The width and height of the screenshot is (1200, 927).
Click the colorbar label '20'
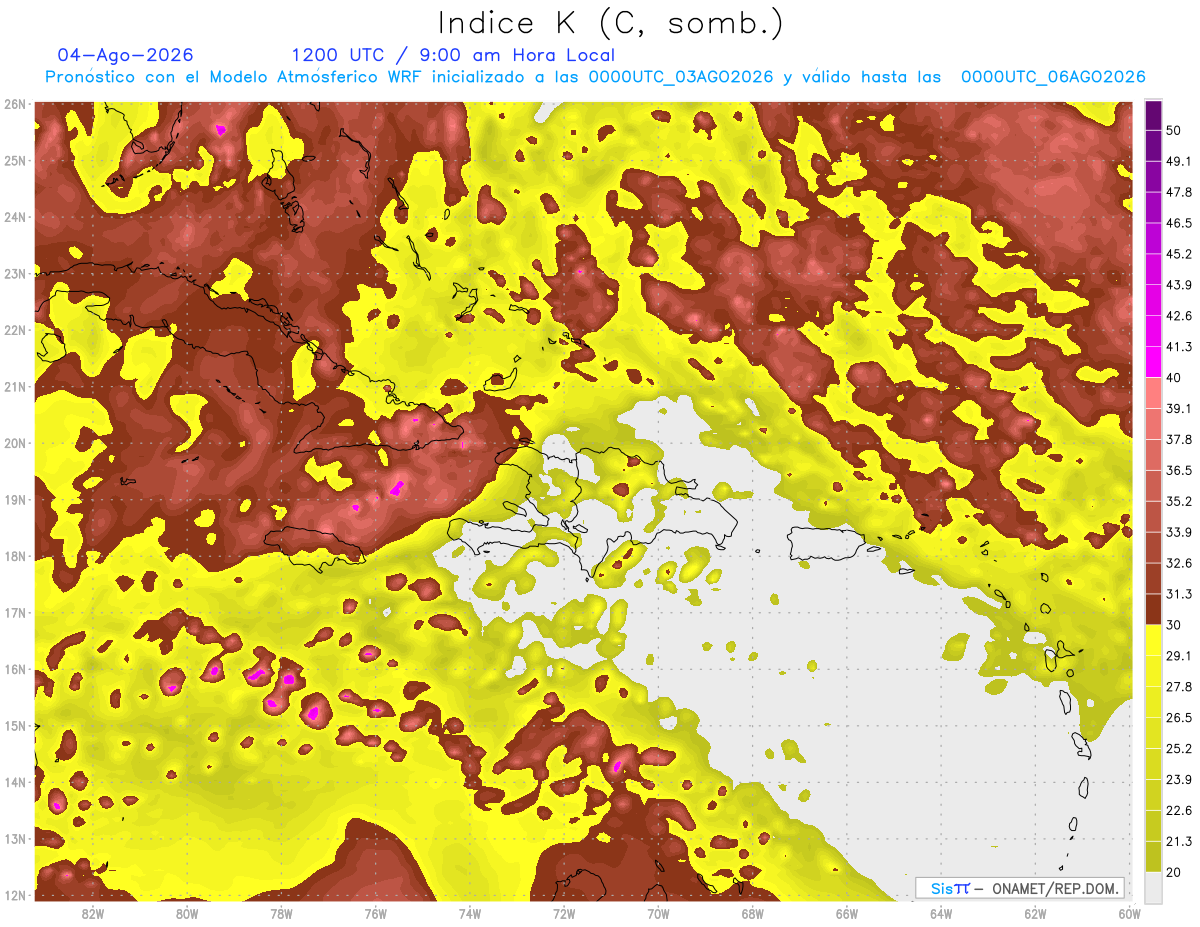[x=1175, y=872]
